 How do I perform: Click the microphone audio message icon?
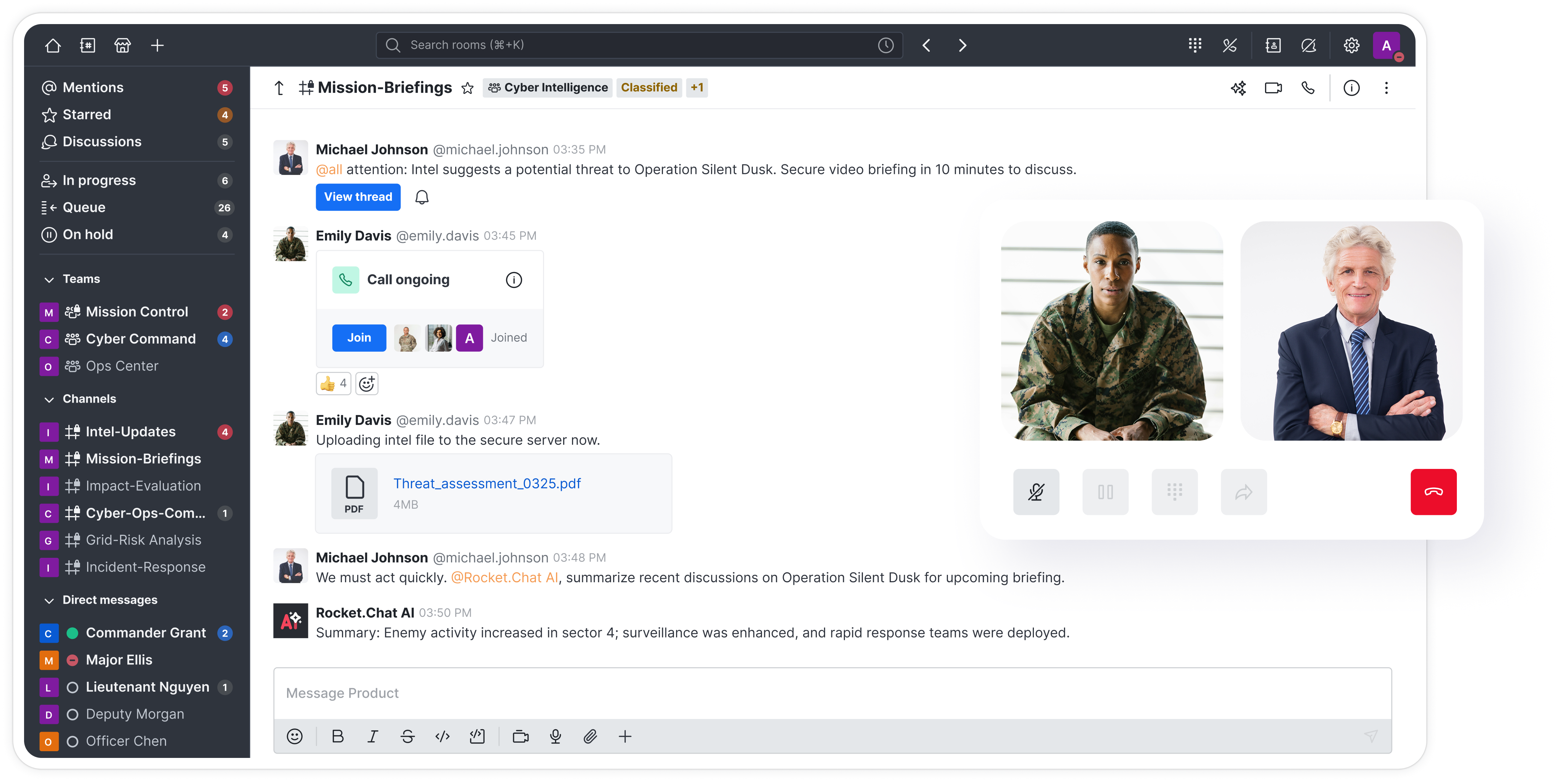(x=555, y=737)
